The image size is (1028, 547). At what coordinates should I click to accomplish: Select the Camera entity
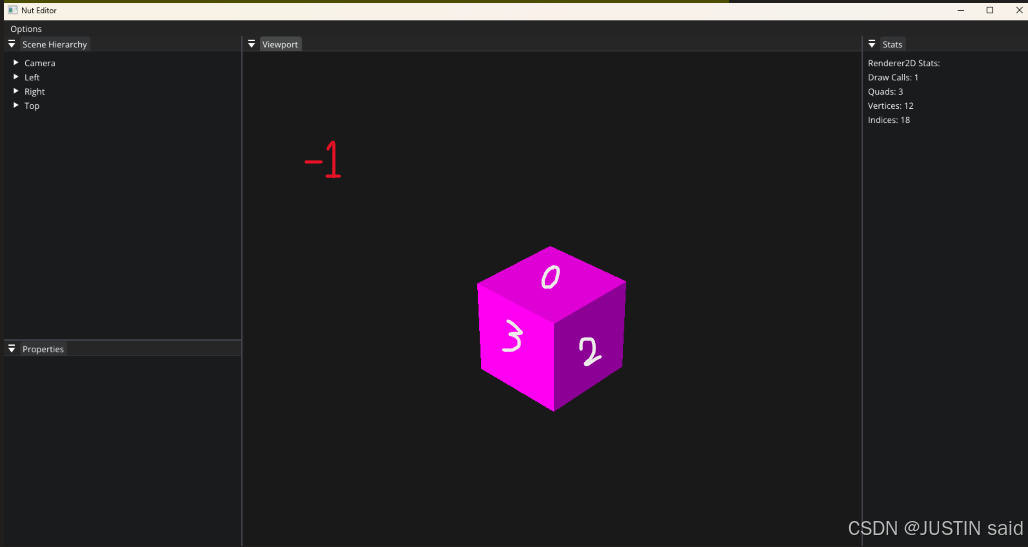40,63
